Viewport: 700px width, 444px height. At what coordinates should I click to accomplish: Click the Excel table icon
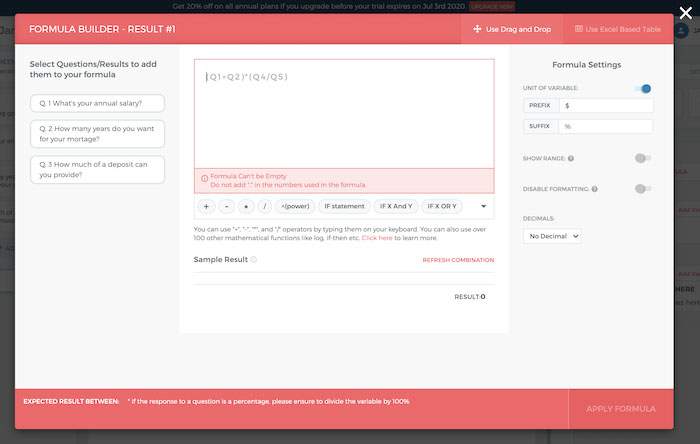(579, 29)
